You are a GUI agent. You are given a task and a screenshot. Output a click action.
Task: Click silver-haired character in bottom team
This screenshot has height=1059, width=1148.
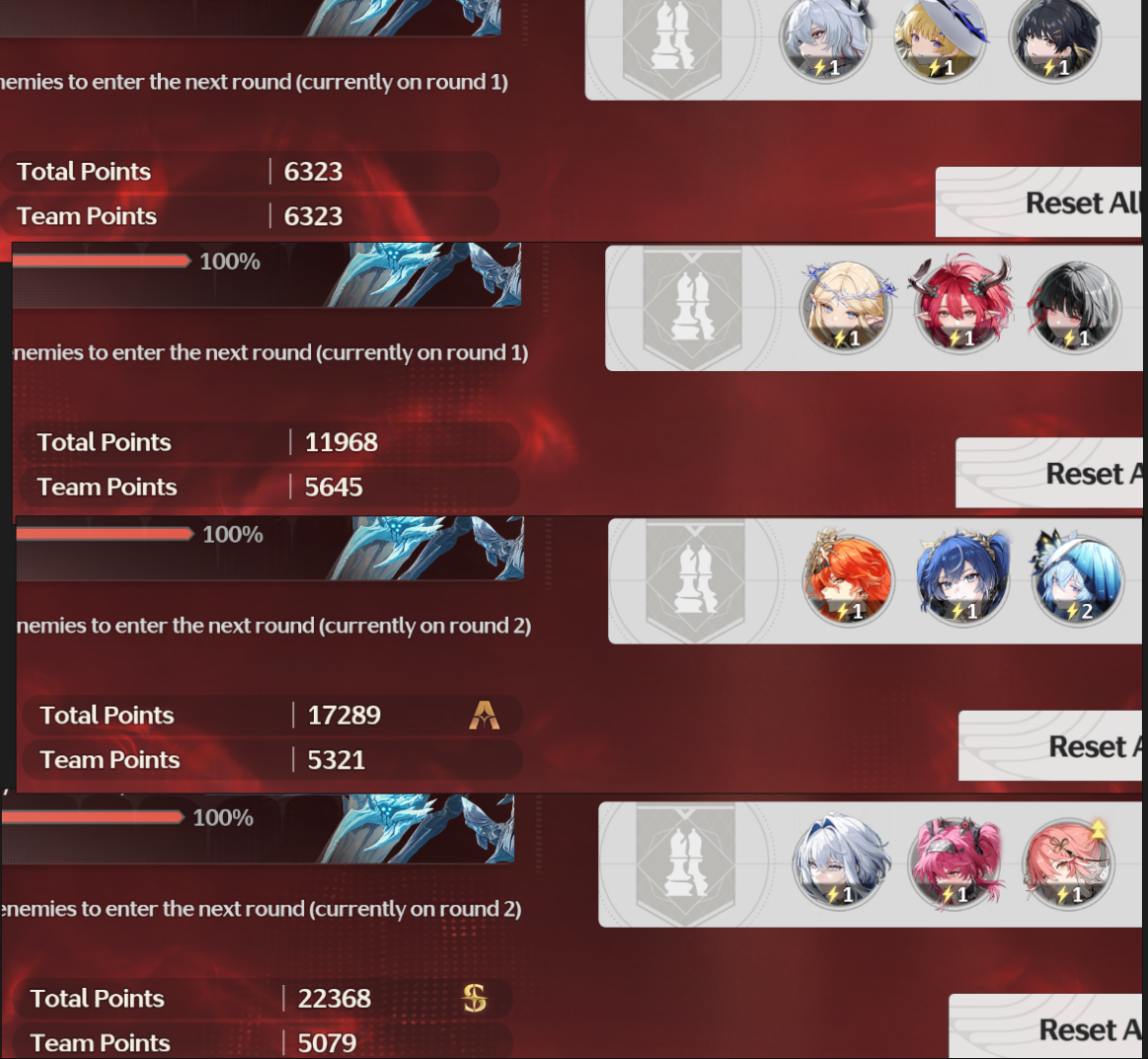[839, 863]
